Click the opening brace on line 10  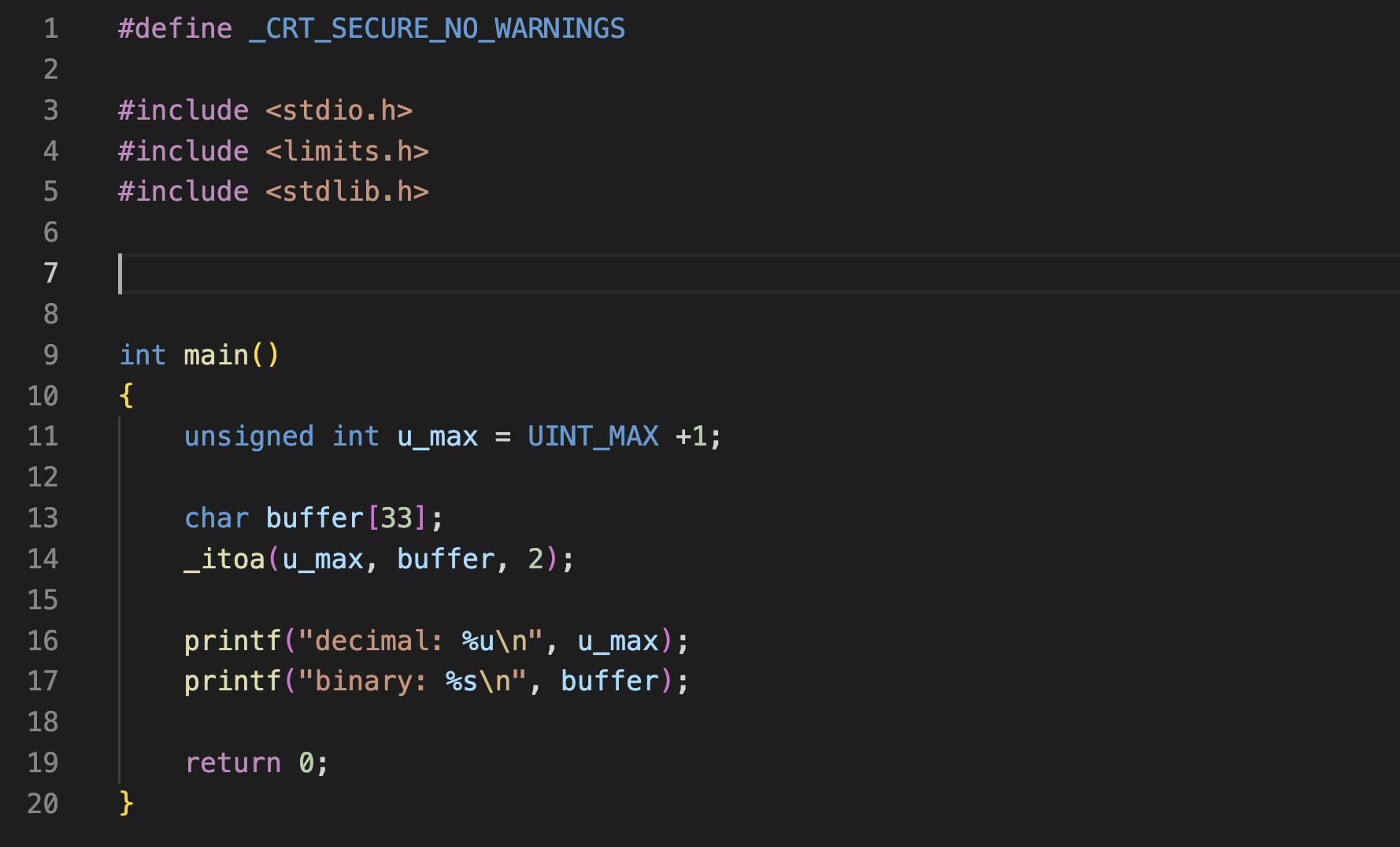click(126, 395)
